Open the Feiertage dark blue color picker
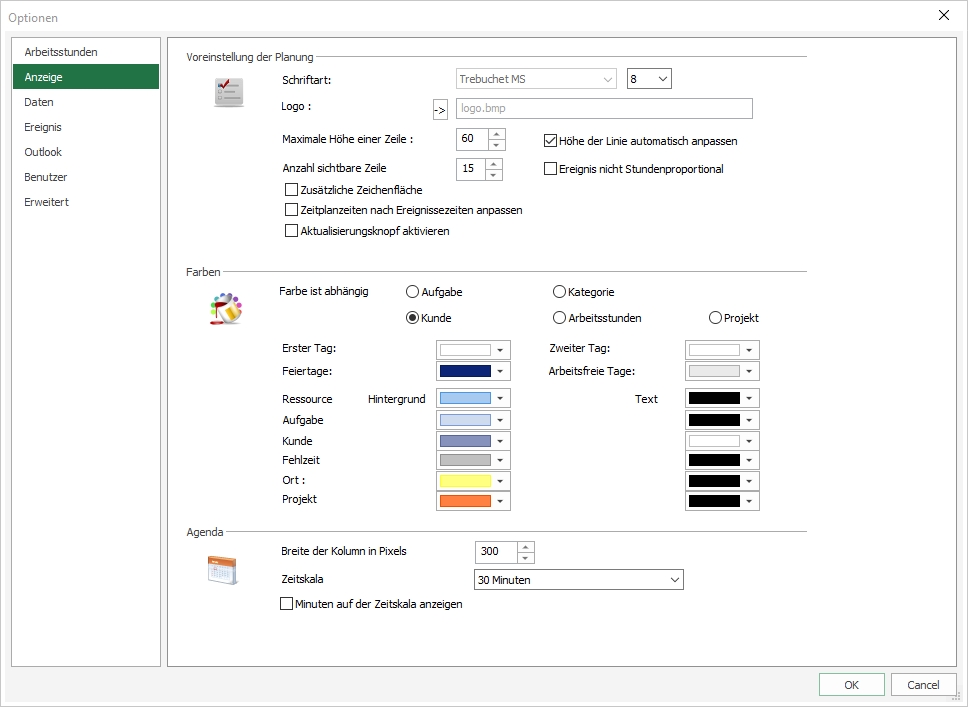 point(474,371)
